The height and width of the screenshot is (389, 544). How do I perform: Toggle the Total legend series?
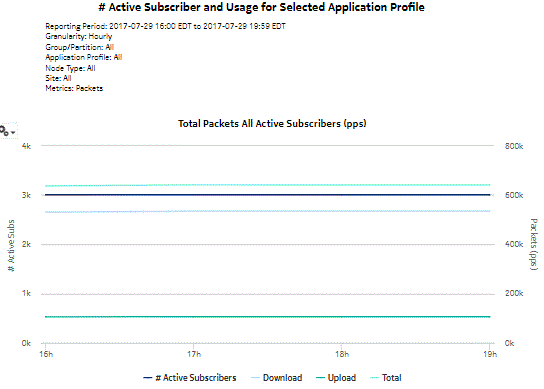[386, 378]
